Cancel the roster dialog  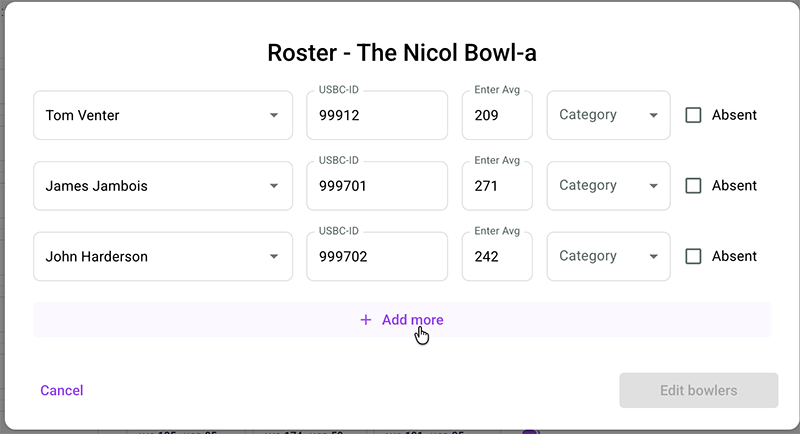(x=62, y=391)
